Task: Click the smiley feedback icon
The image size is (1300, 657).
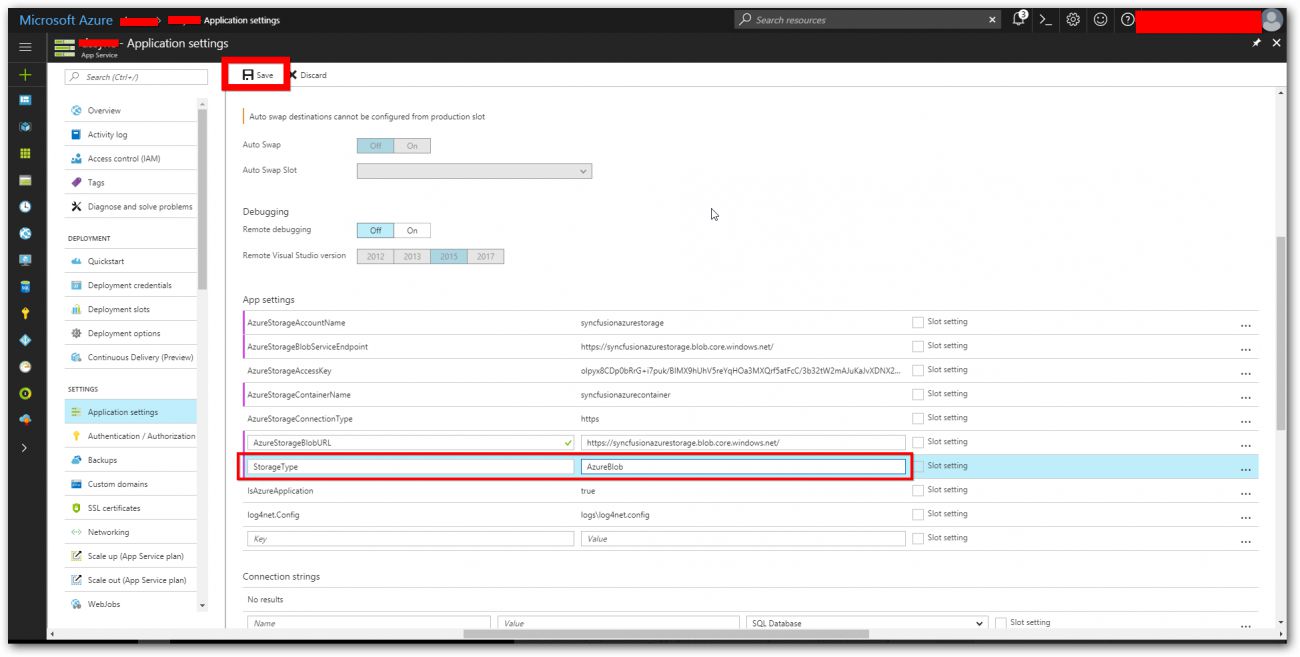Action: coord(1100,19)
